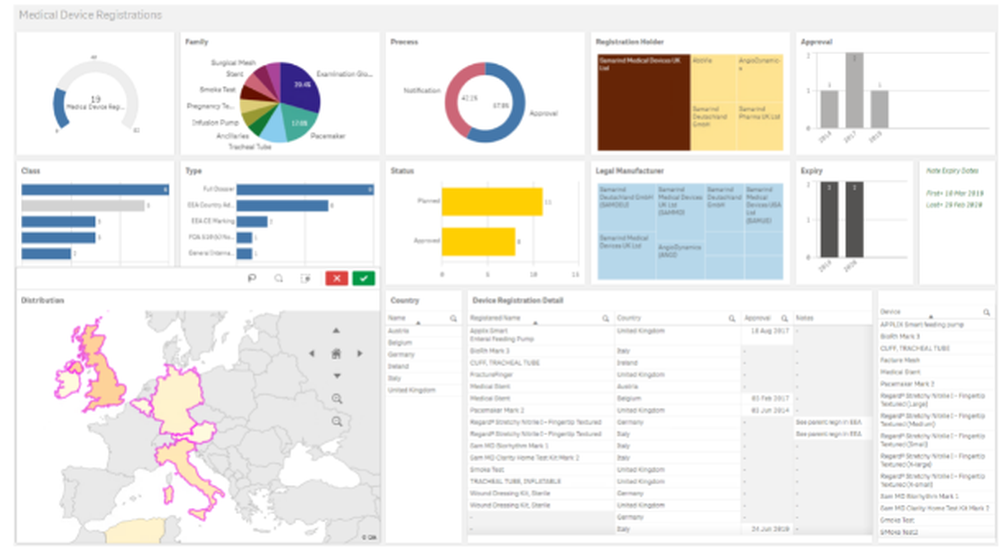Click the gauge showing 19 device registrations
The image size is (1000, 559).
pos(96,96)
